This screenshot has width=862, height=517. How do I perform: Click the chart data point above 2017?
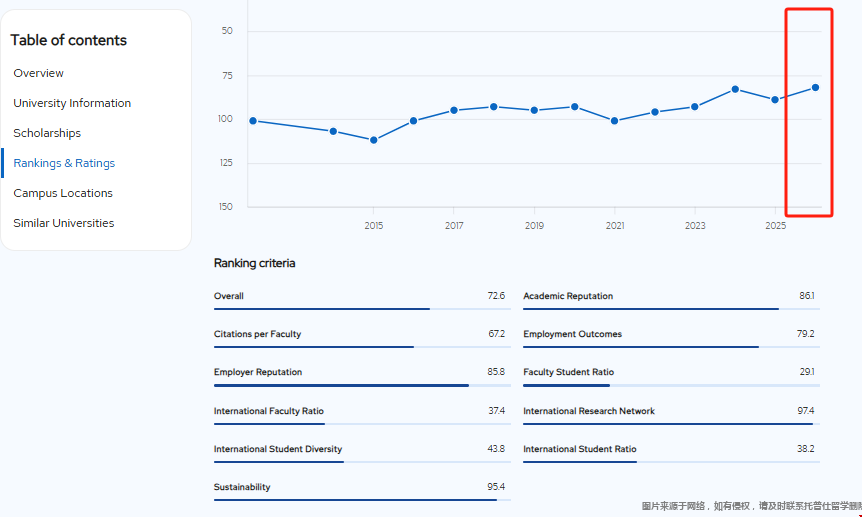click(454, 110)
